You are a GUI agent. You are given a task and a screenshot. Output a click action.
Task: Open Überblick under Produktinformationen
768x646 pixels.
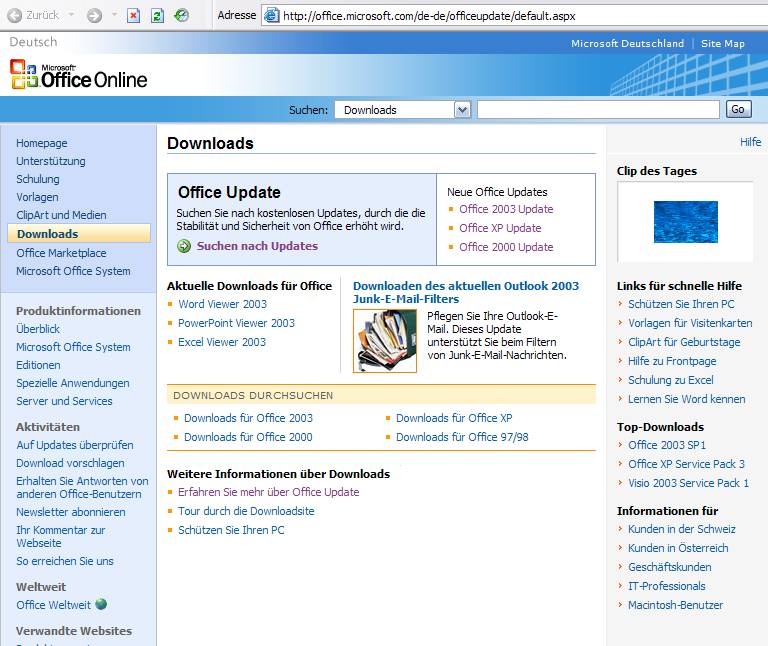coord(38,329)
